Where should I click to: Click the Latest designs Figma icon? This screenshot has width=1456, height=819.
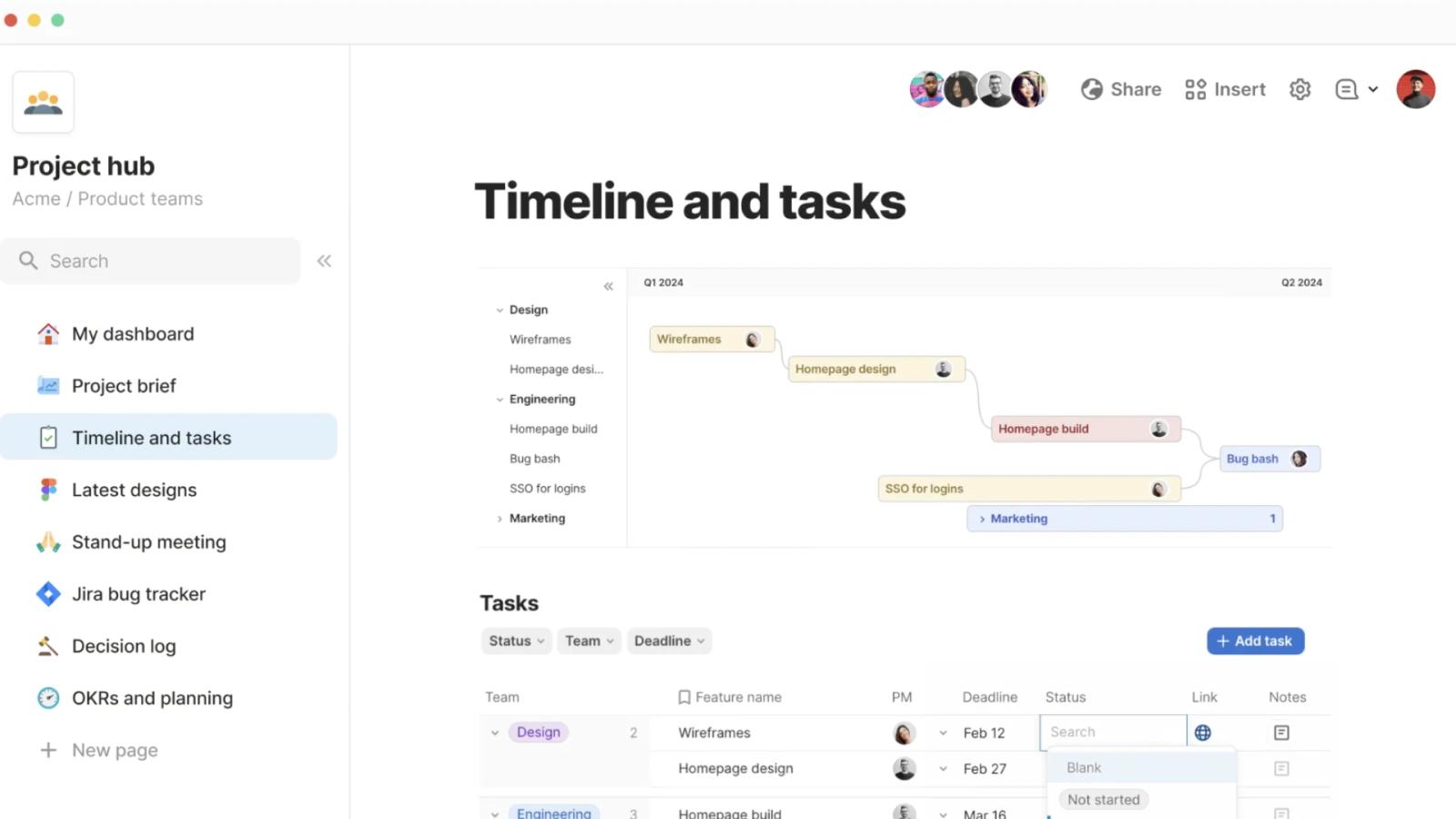[x=48, y=490]
